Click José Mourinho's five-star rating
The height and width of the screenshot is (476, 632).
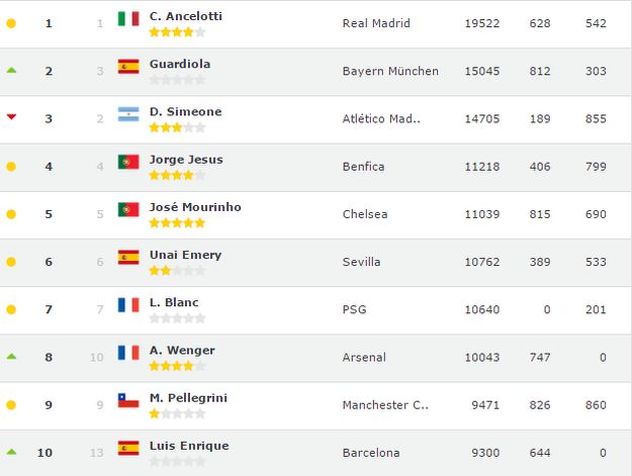(x=177, y=223)
